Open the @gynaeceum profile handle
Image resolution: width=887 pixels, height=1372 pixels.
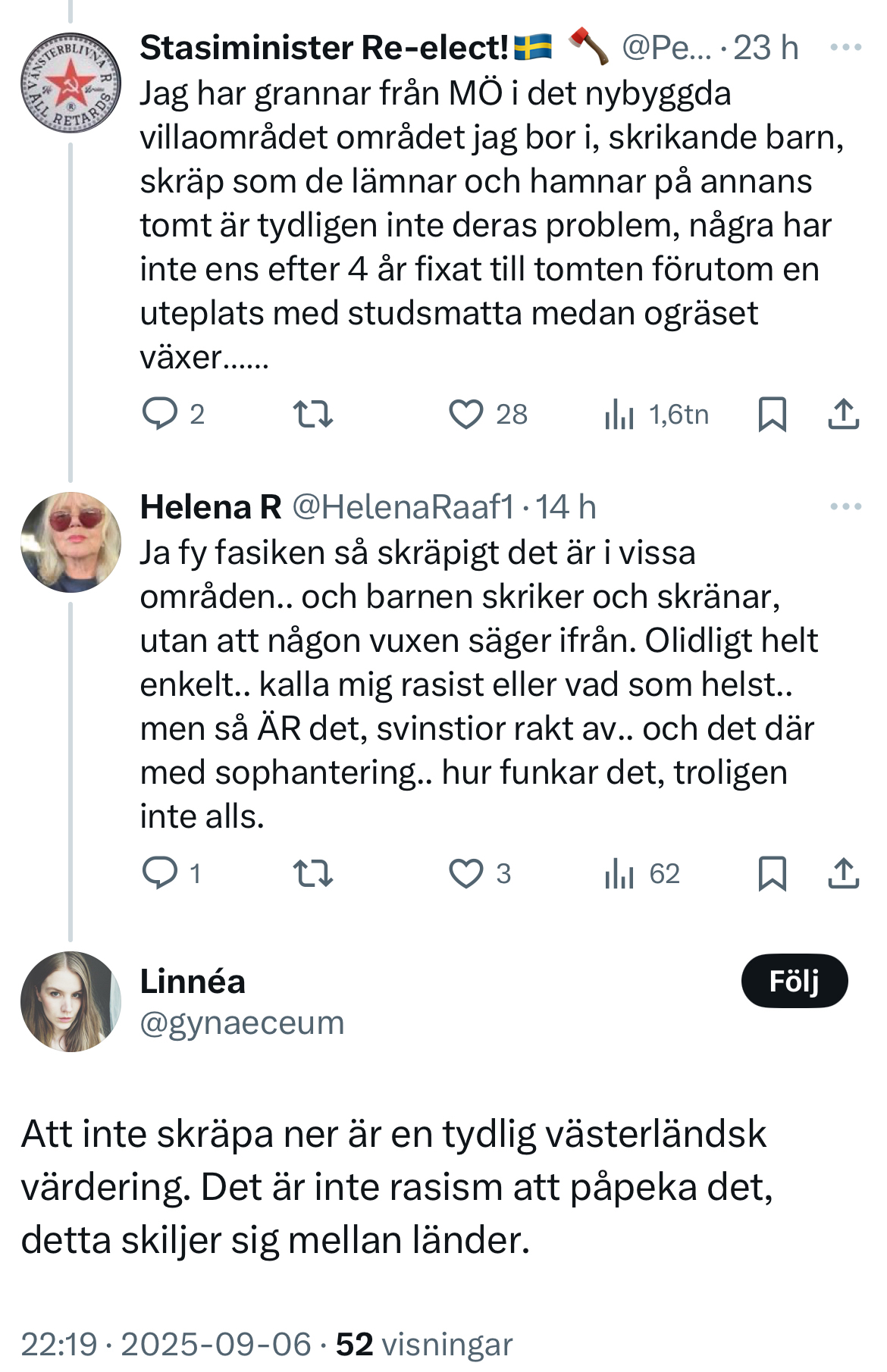[x=242, y=1023]
